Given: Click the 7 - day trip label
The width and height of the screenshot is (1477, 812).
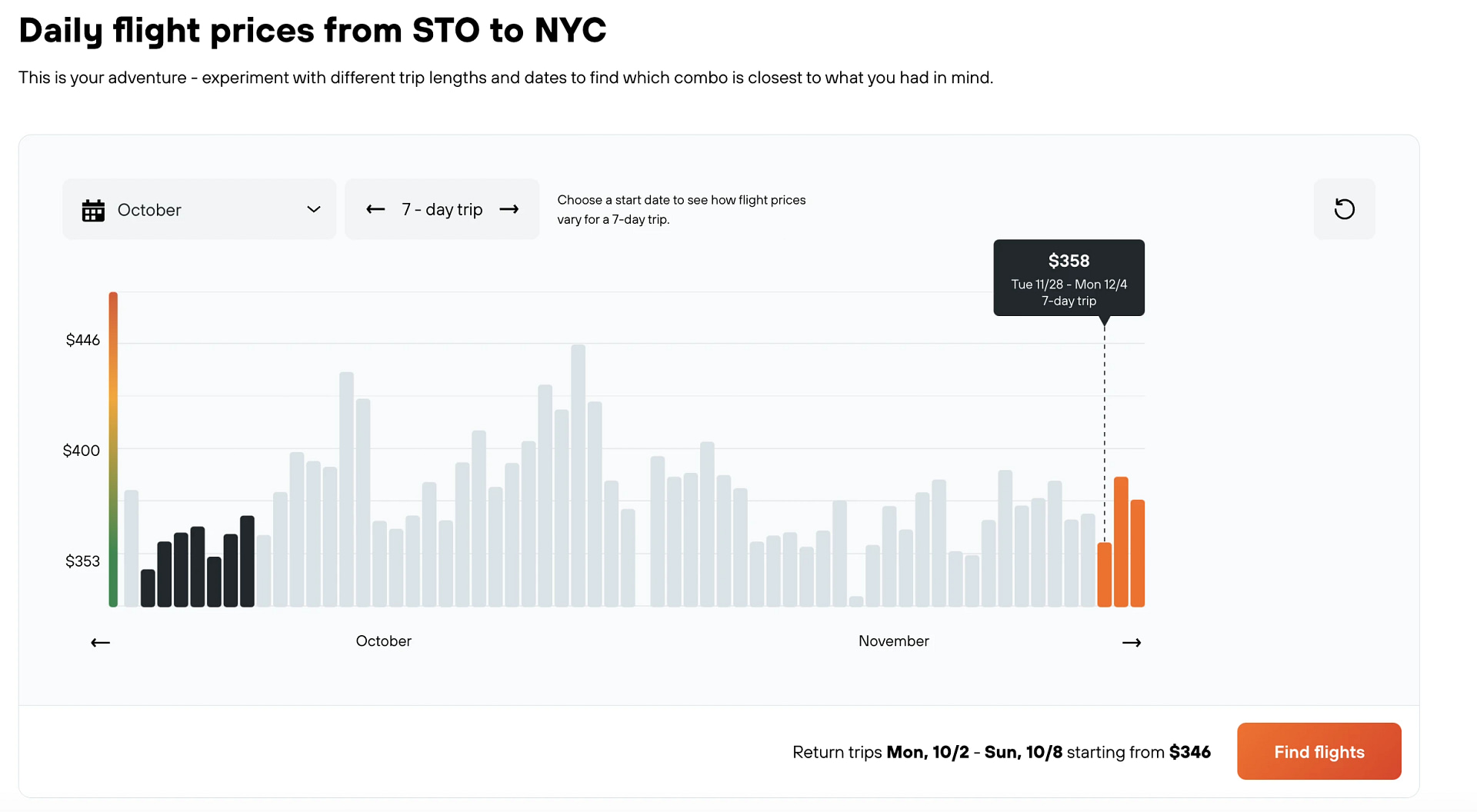Looking at the screenshot, I should tap(442, 209).
